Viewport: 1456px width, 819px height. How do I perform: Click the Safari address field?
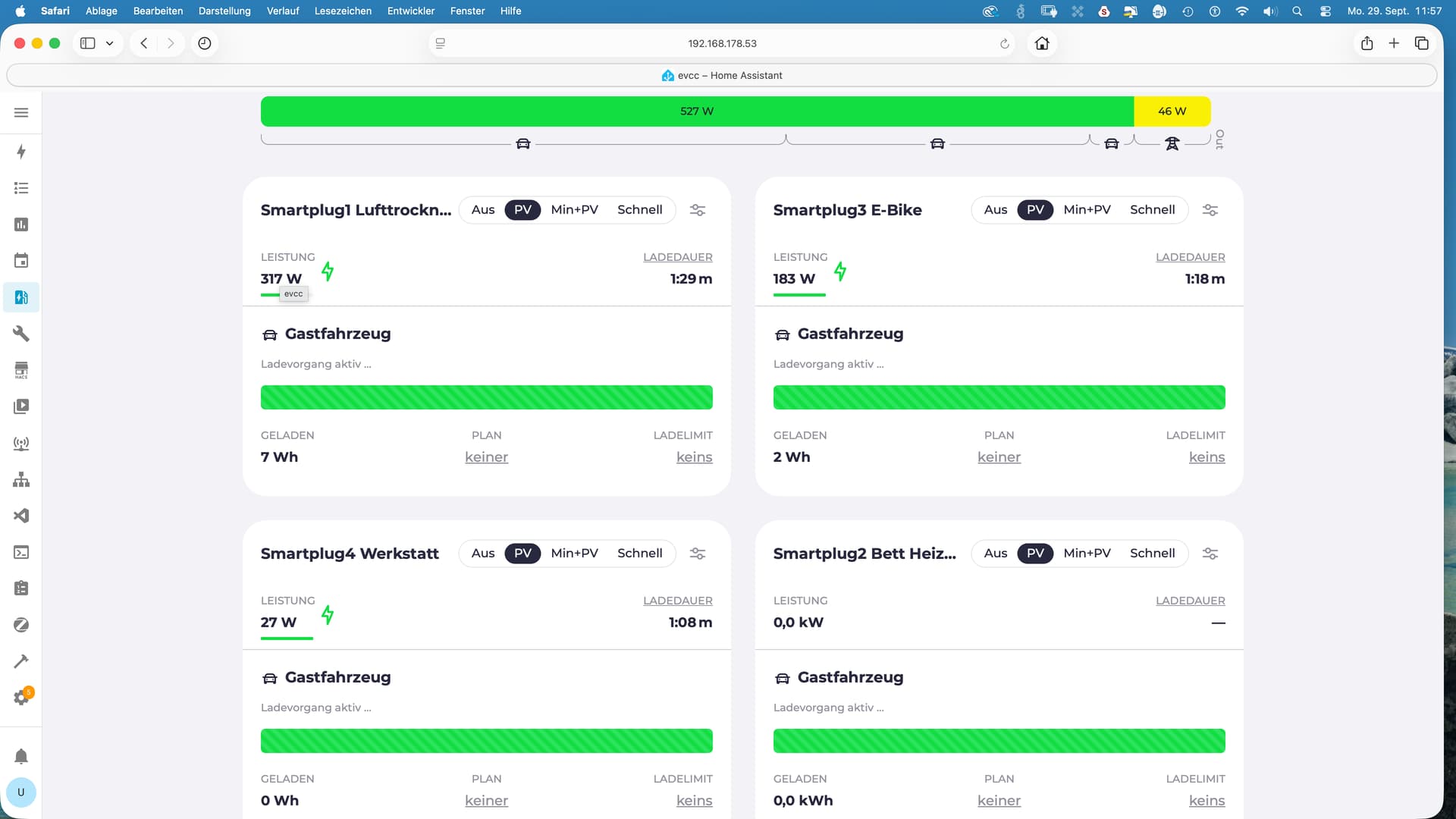722,43
